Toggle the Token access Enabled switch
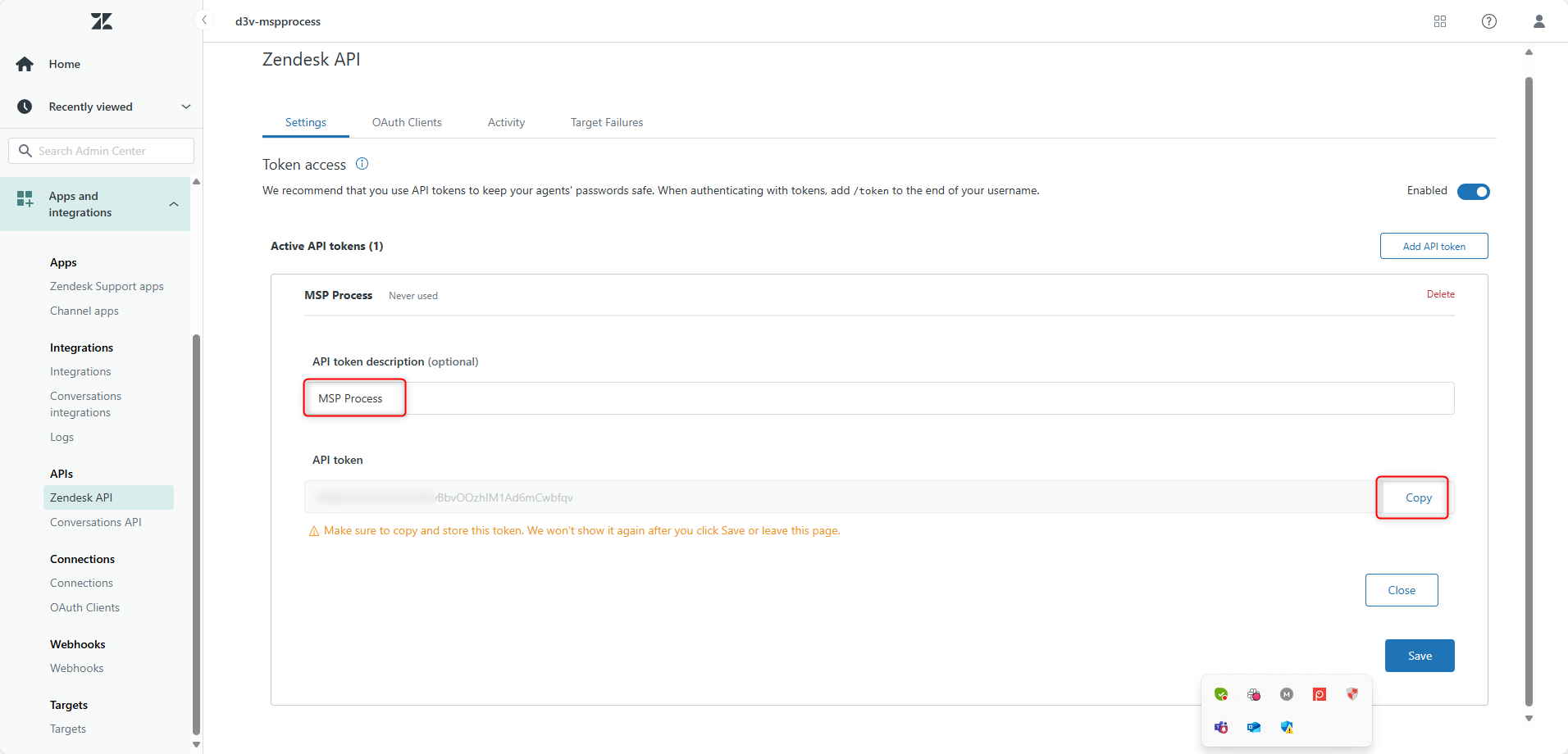The width and height of the screenshot is (1568, 754). tap(1474, 192)
